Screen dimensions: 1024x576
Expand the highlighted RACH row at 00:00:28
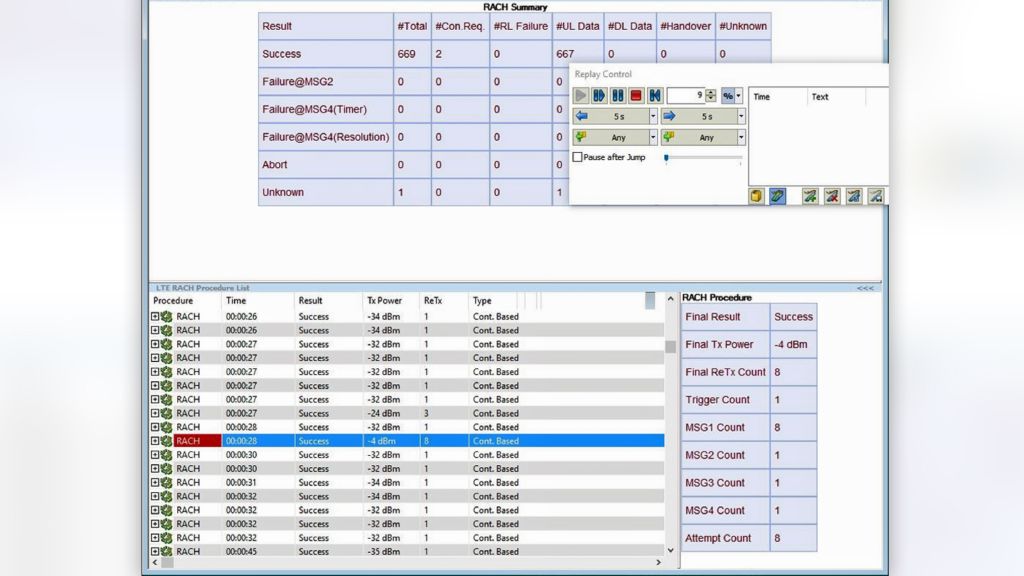(x=155, y=441)
